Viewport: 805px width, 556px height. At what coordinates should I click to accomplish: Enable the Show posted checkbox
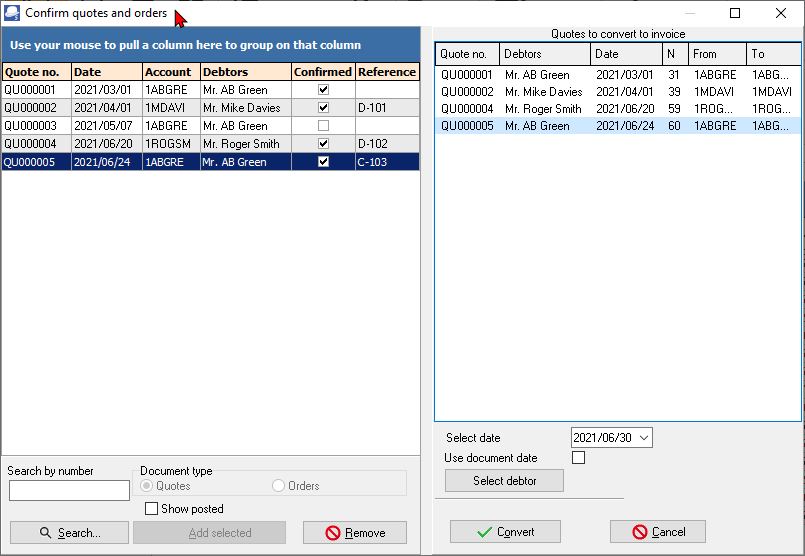coord(152,509)
